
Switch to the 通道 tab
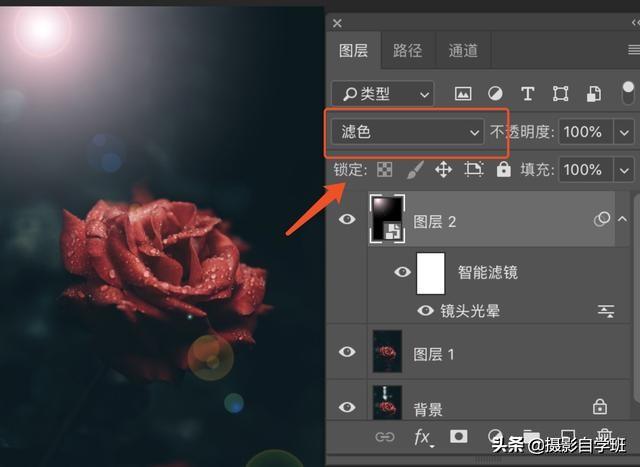click(463, 51)
